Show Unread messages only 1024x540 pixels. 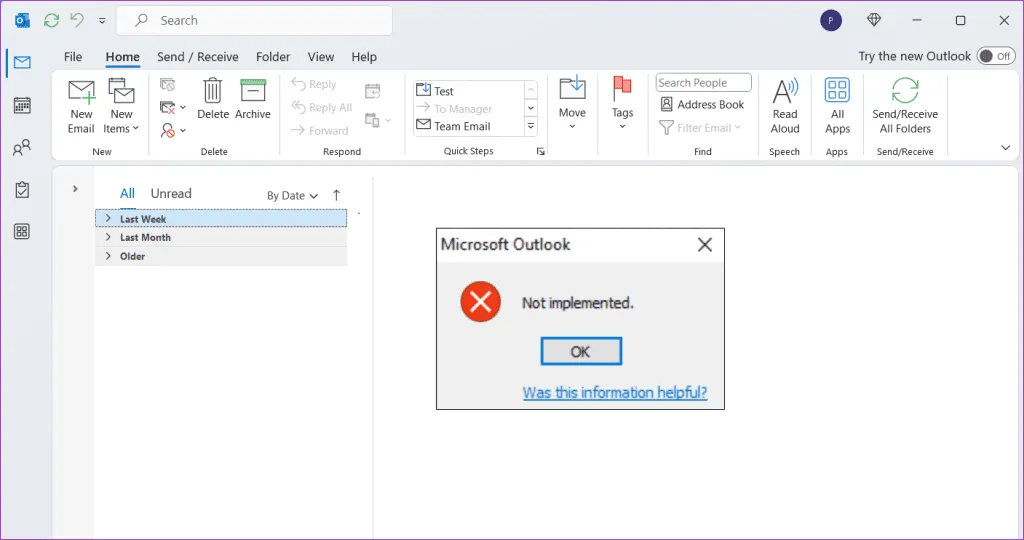coord(171,194)
